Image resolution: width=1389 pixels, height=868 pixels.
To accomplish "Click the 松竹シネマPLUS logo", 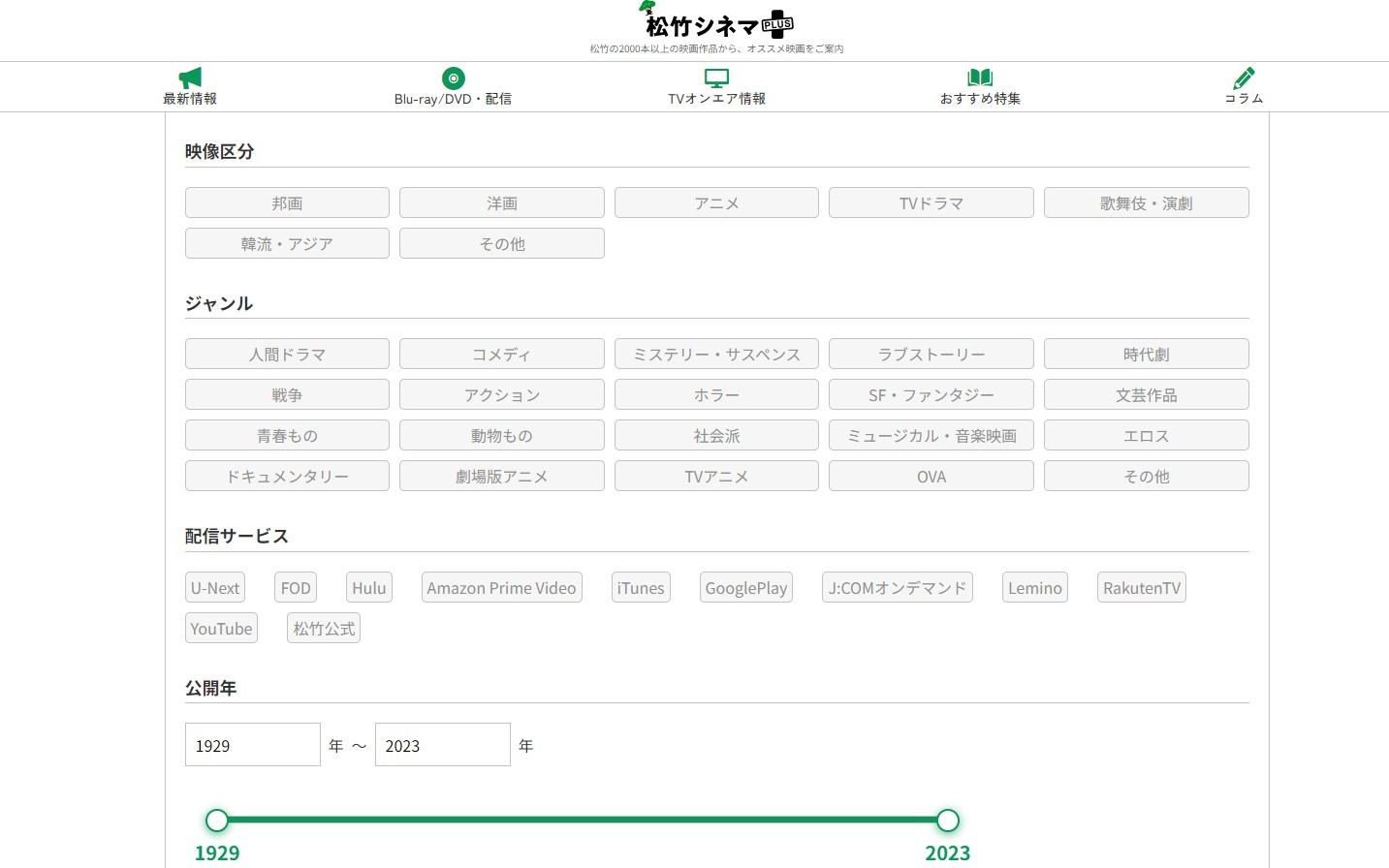I will coord(716,22).
